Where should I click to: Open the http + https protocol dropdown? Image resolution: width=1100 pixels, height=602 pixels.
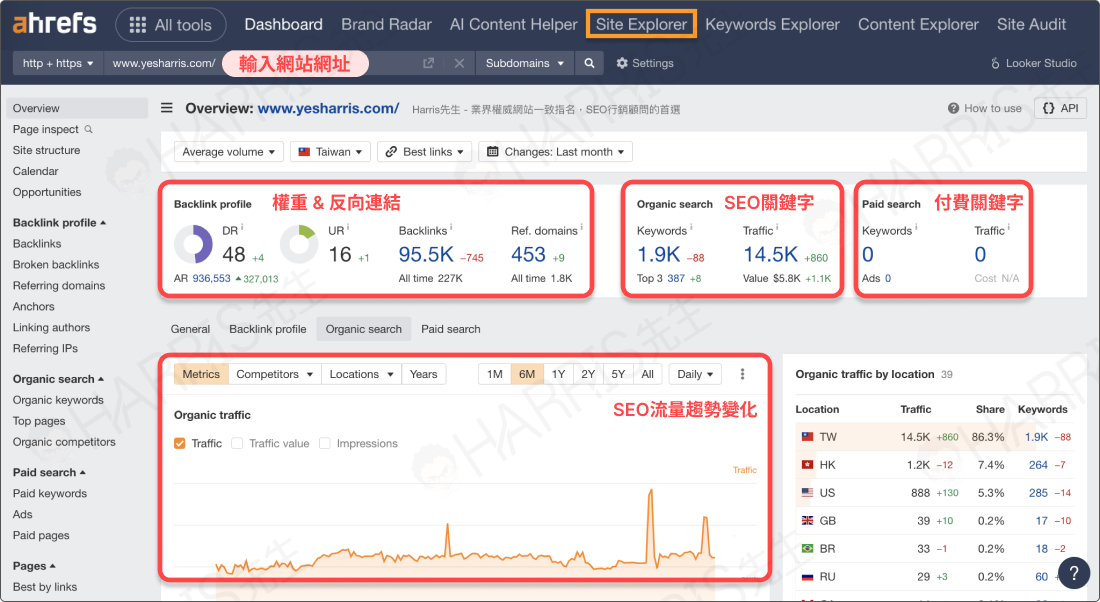[58, 63]
